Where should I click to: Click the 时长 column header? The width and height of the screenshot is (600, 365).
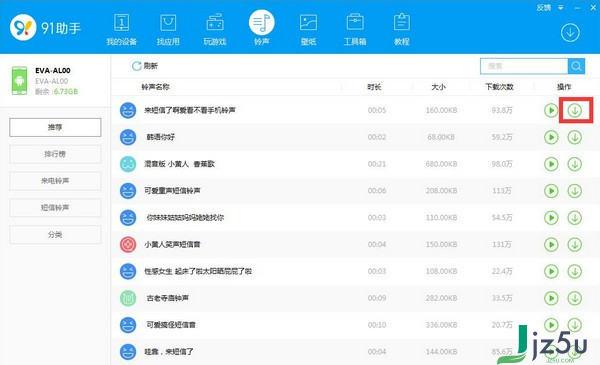click(x=374, y=87)
